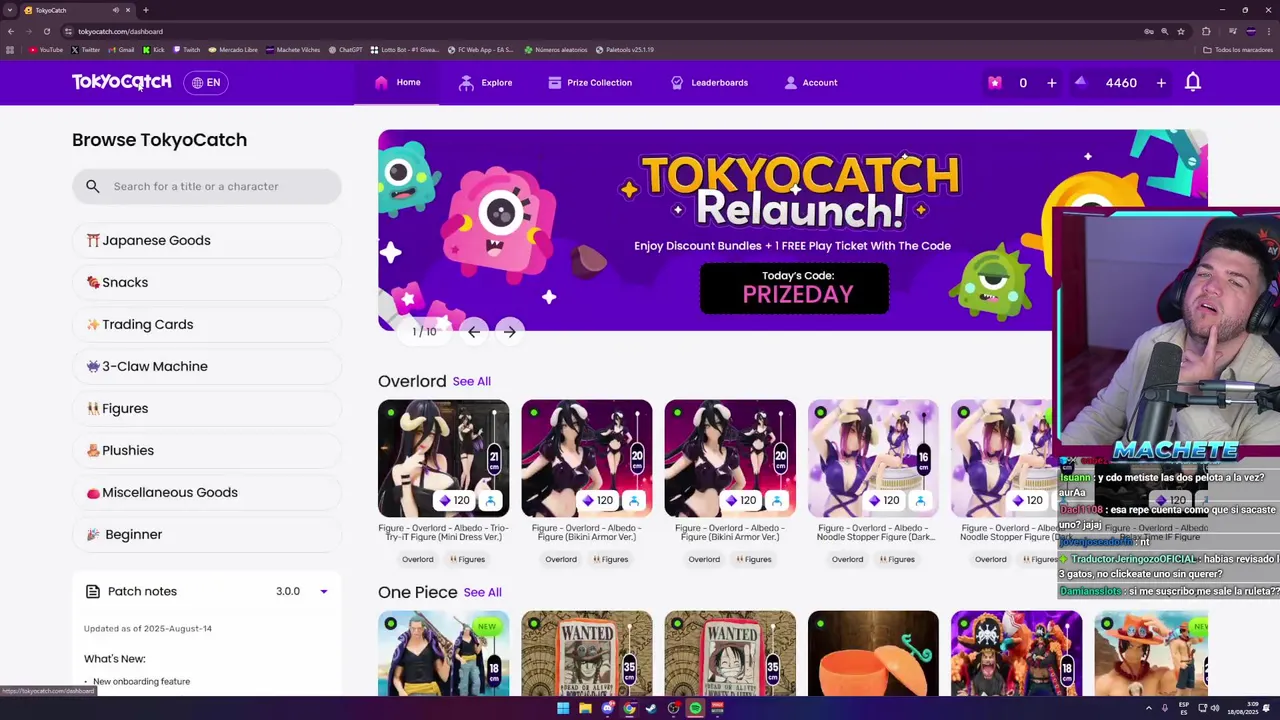Open the notifications bell
This screenshot has height=720, width=1280.
[x=1192, y=83]
